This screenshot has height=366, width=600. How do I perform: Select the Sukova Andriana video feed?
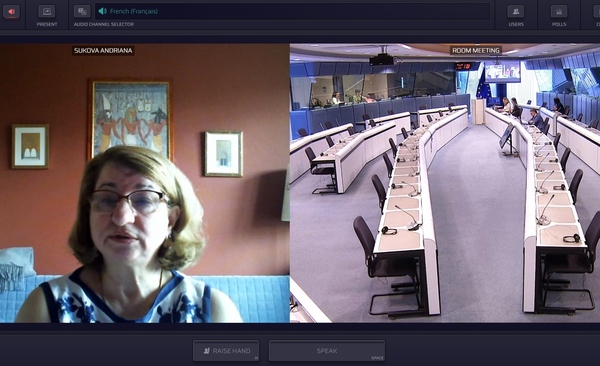coord(145,183)
